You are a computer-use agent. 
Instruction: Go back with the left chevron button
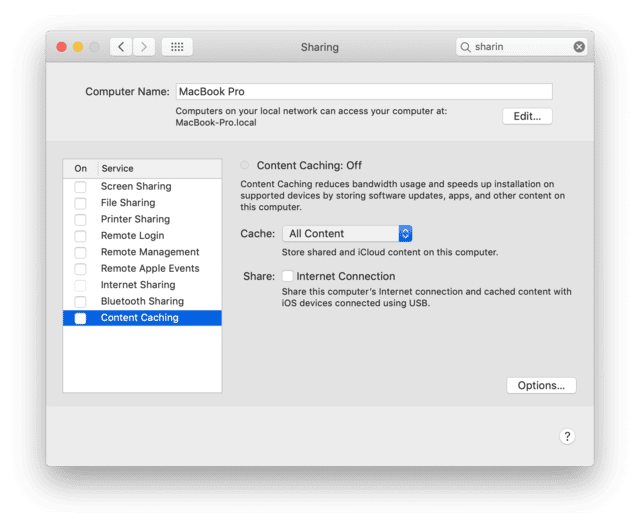pyautogui.click(x=121, y=47)
